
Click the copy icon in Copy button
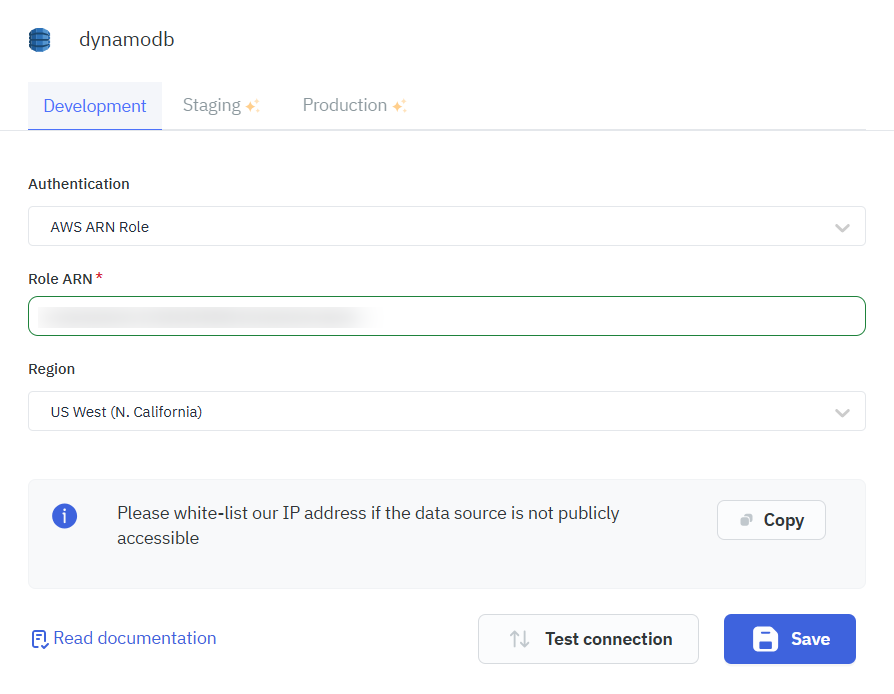point(746,520)
